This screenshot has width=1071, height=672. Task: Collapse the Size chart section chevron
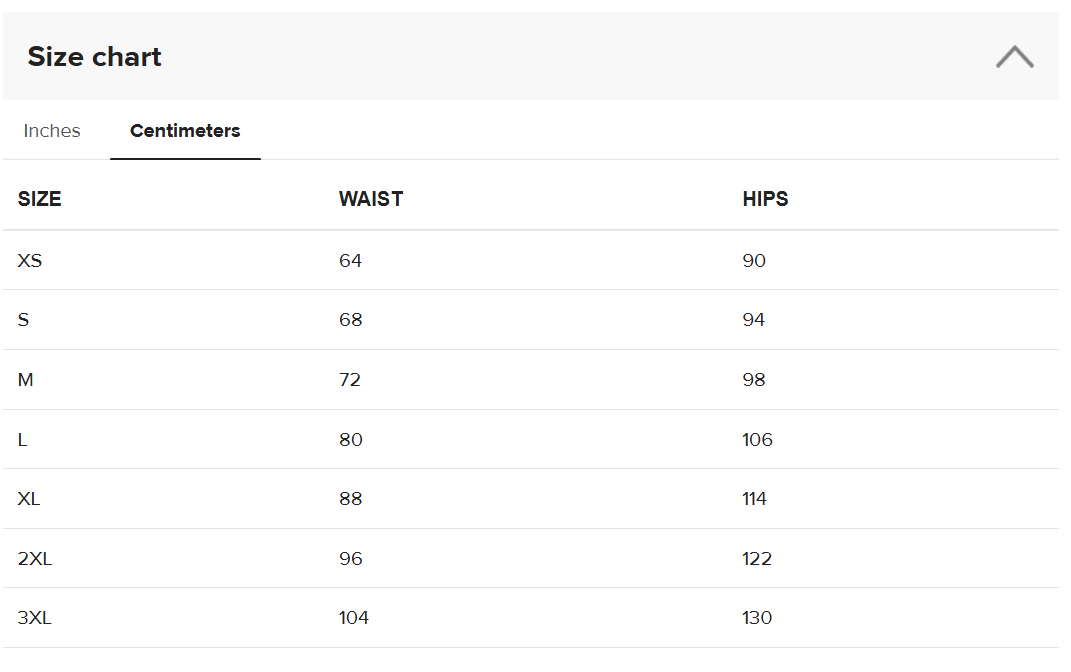pyautogui.click(x=1014, y=57)
